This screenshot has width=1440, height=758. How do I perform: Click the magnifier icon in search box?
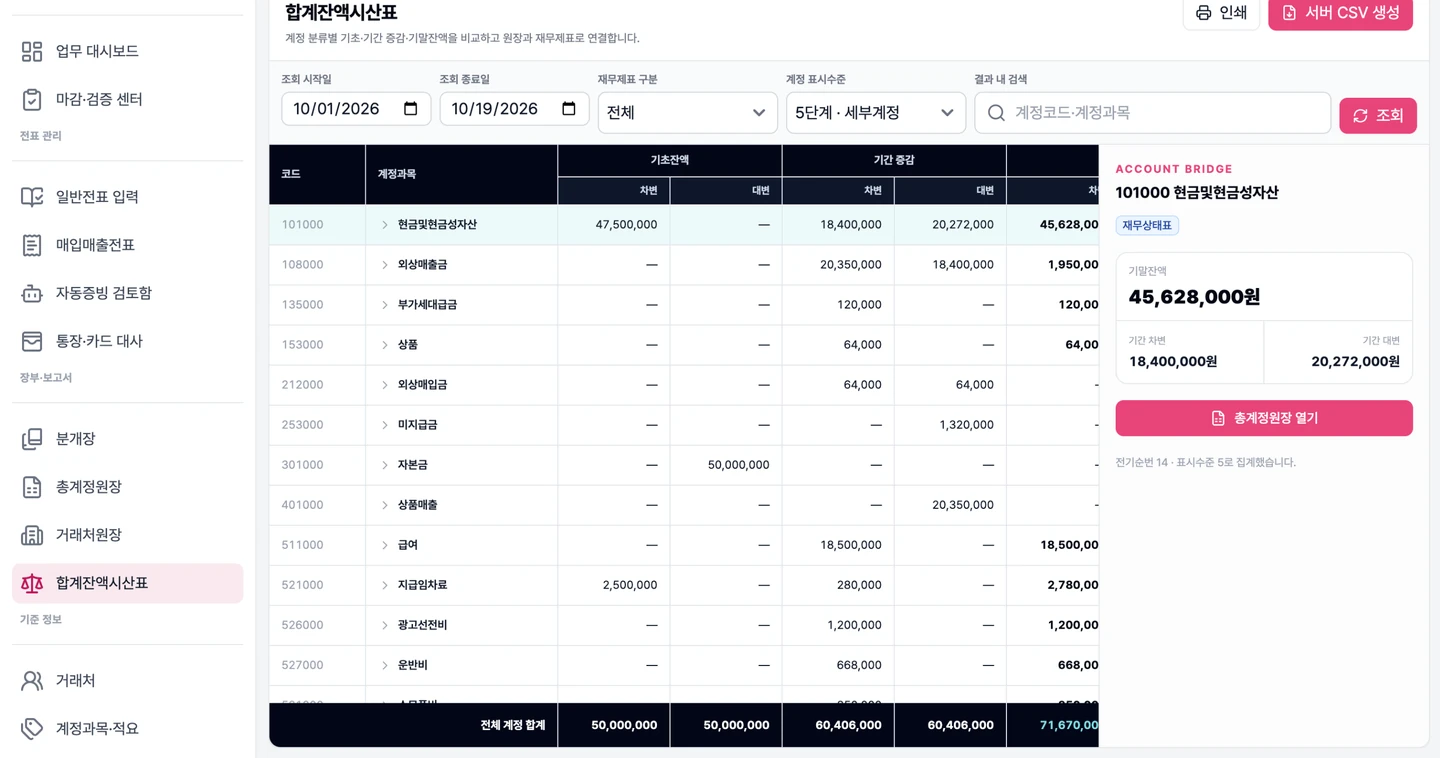(996, 113)
